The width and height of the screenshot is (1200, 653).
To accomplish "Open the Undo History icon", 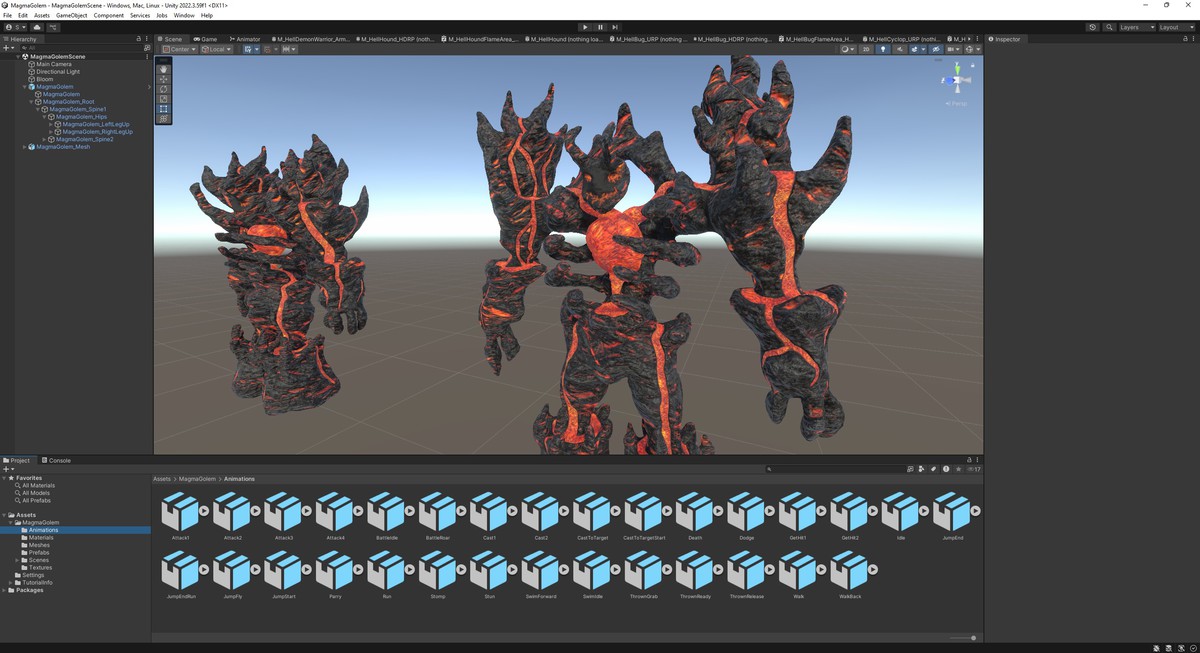I will 1092,27.
